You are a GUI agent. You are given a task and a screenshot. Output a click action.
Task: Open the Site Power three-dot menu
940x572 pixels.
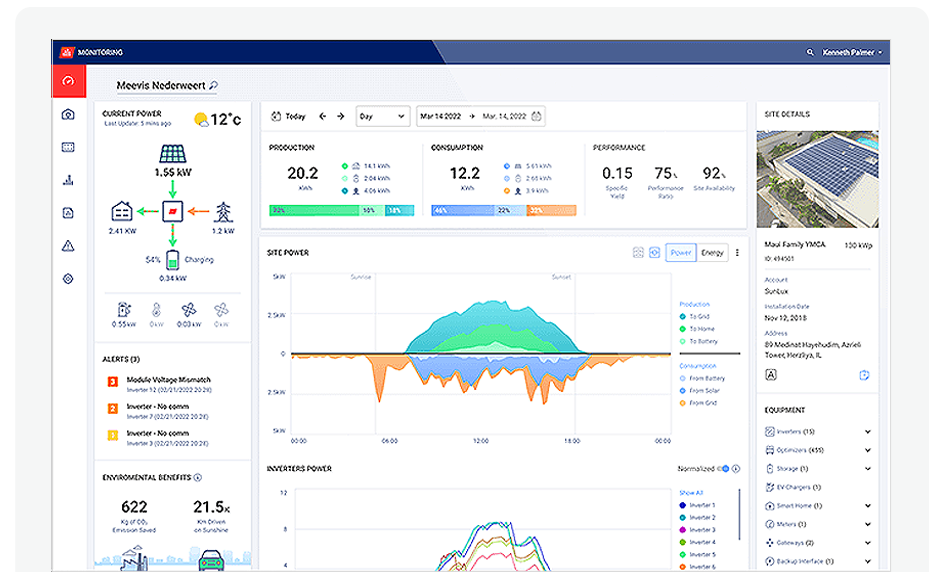[737, 253]
